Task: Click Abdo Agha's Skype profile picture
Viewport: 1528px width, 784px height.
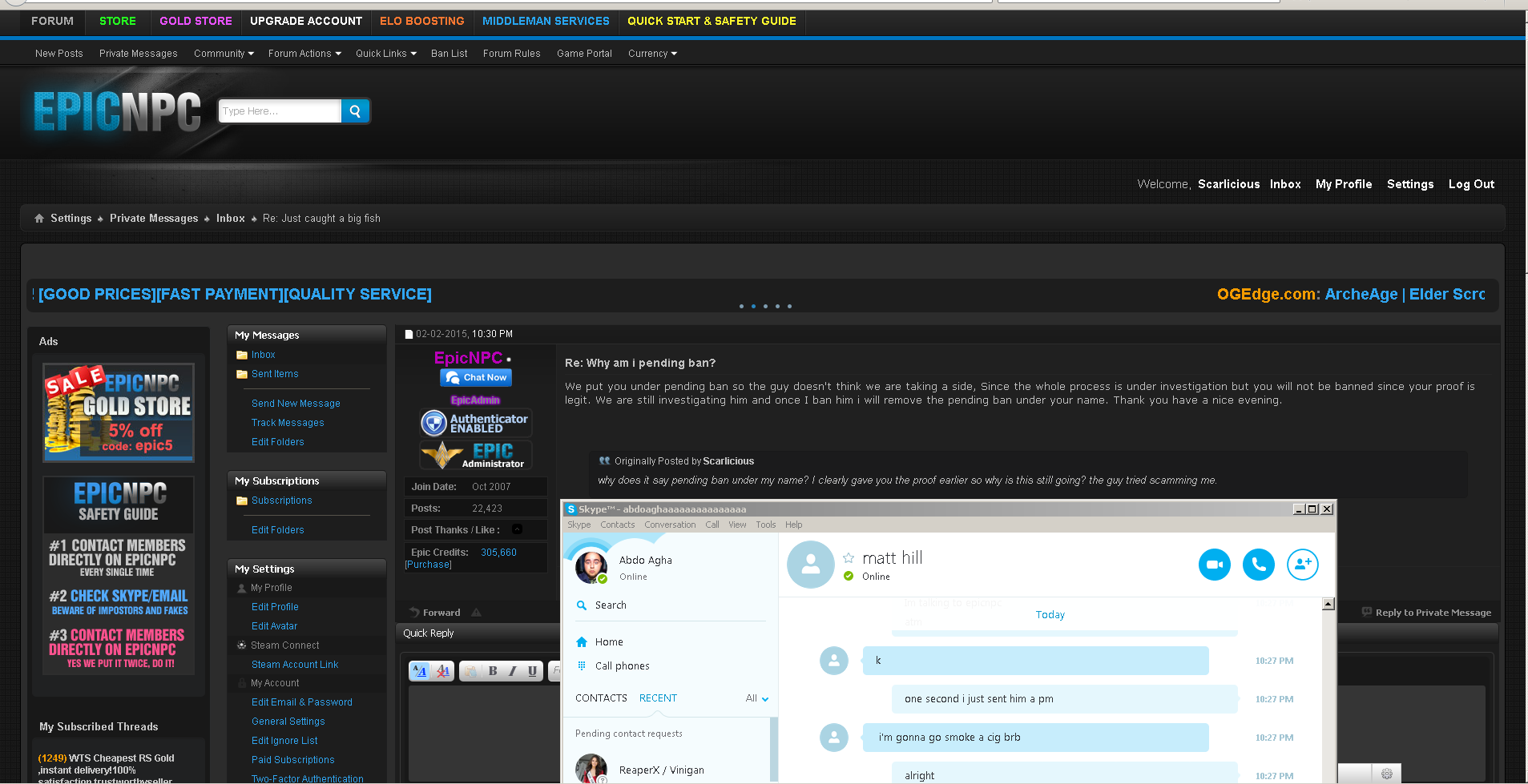Action: (591, 567)
